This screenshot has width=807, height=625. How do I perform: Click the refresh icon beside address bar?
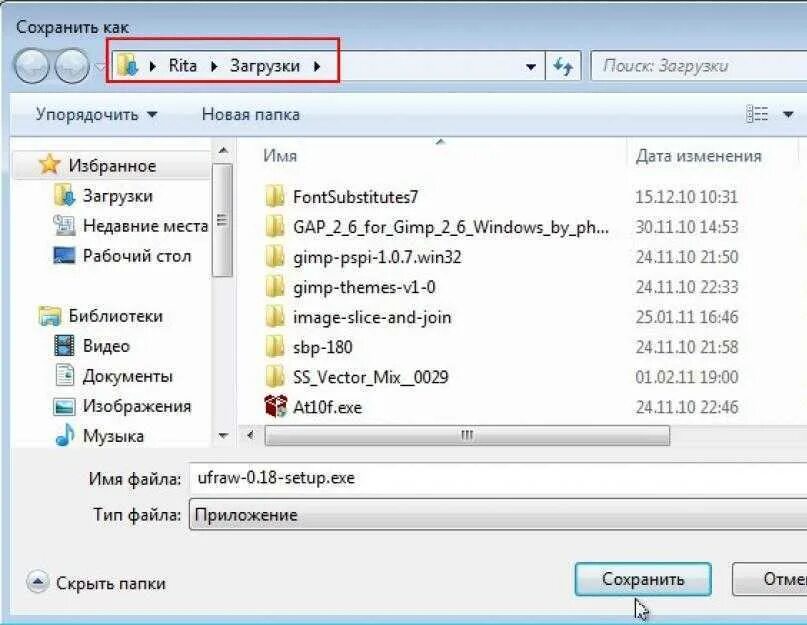tap(563, 66)
